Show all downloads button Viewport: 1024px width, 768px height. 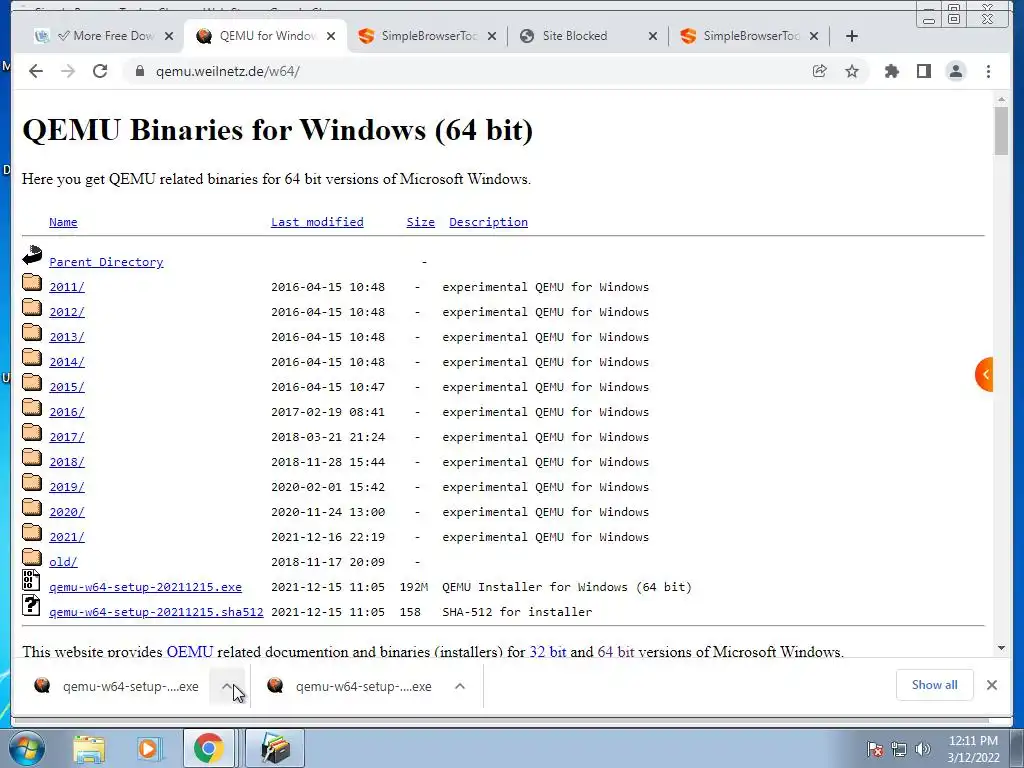point(935,685)
